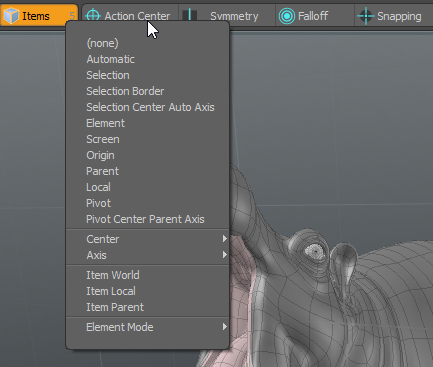Expand the Center submenu arrow
Viewport: 433px width, 367px height.
pos(225,239)
